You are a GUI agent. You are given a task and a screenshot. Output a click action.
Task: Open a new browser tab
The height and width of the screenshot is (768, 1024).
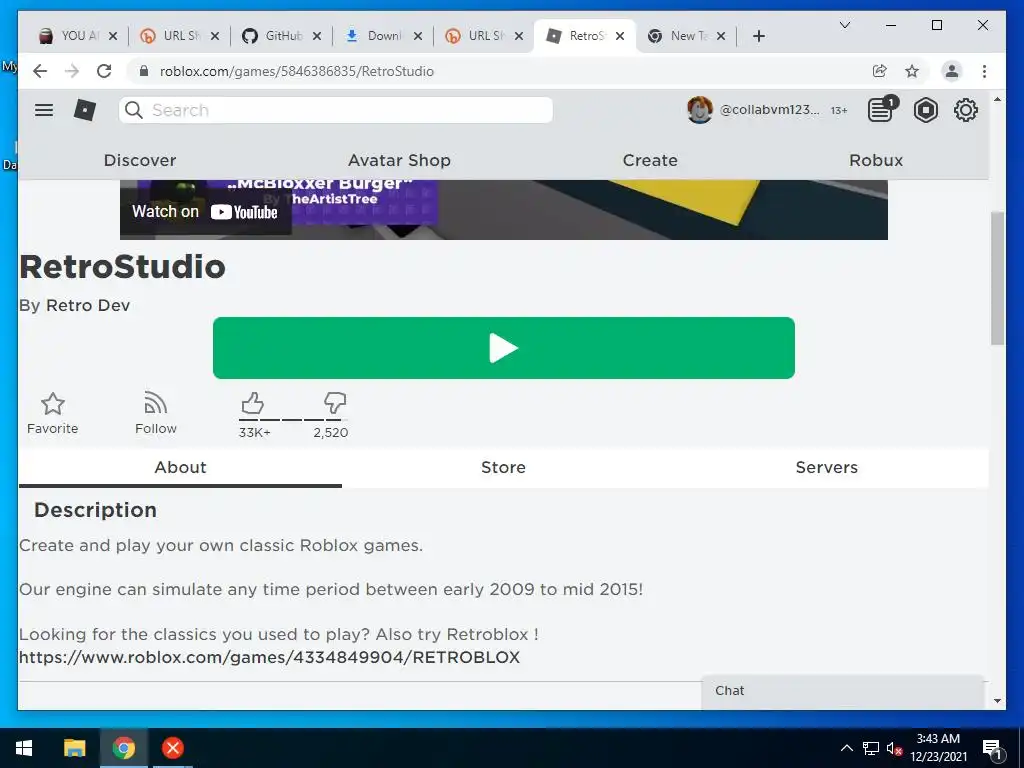click(x=758, y=36)
